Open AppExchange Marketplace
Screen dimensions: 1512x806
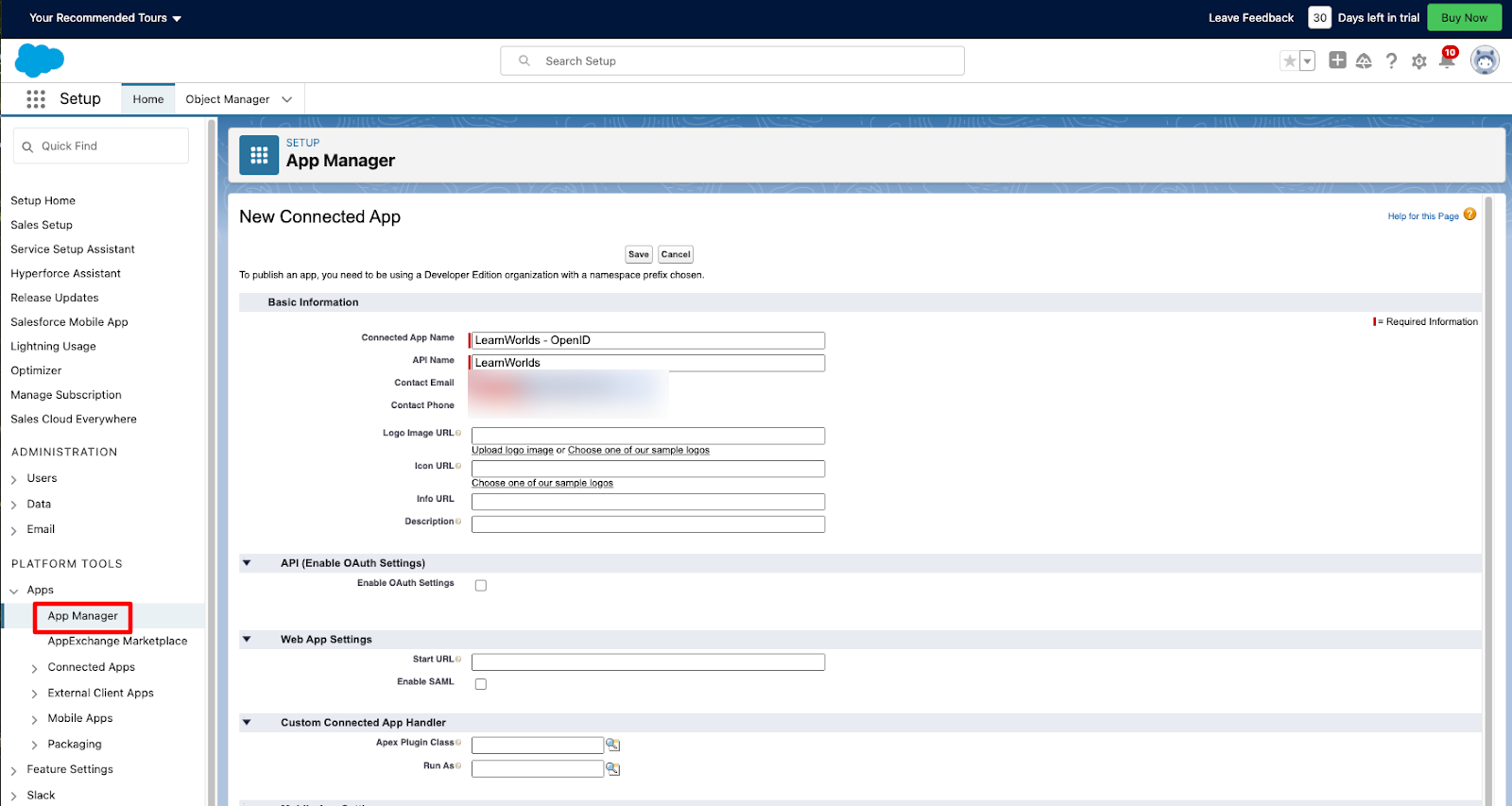pos(117,641)
